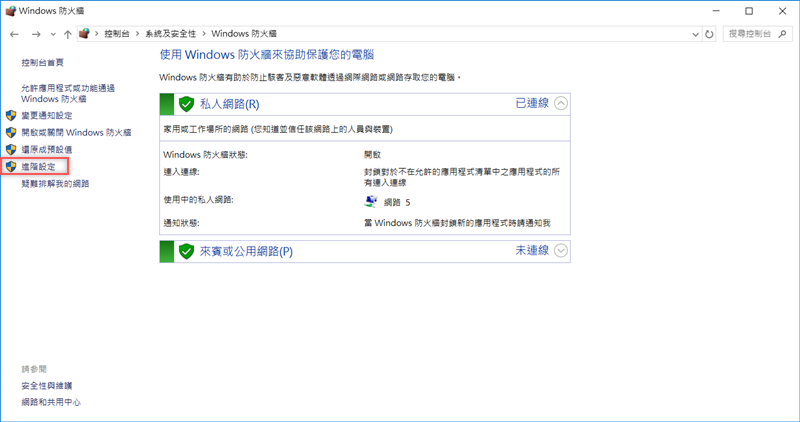Click the 私人網路(R) heading text
This screenshot has width=800, height=422.
[230, 104]
